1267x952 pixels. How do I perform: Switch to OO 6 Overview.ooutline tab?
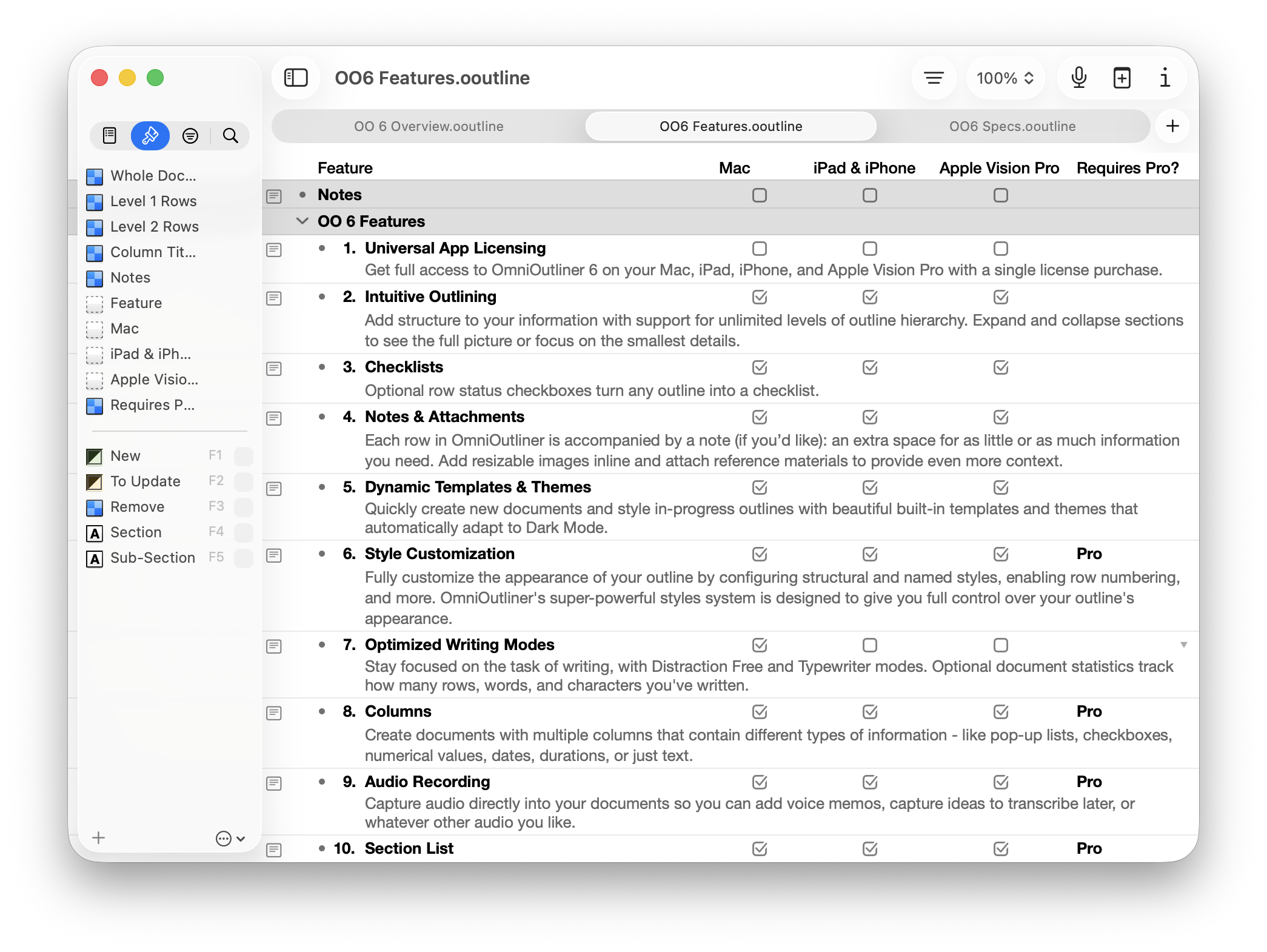click(x=429, y=126)
